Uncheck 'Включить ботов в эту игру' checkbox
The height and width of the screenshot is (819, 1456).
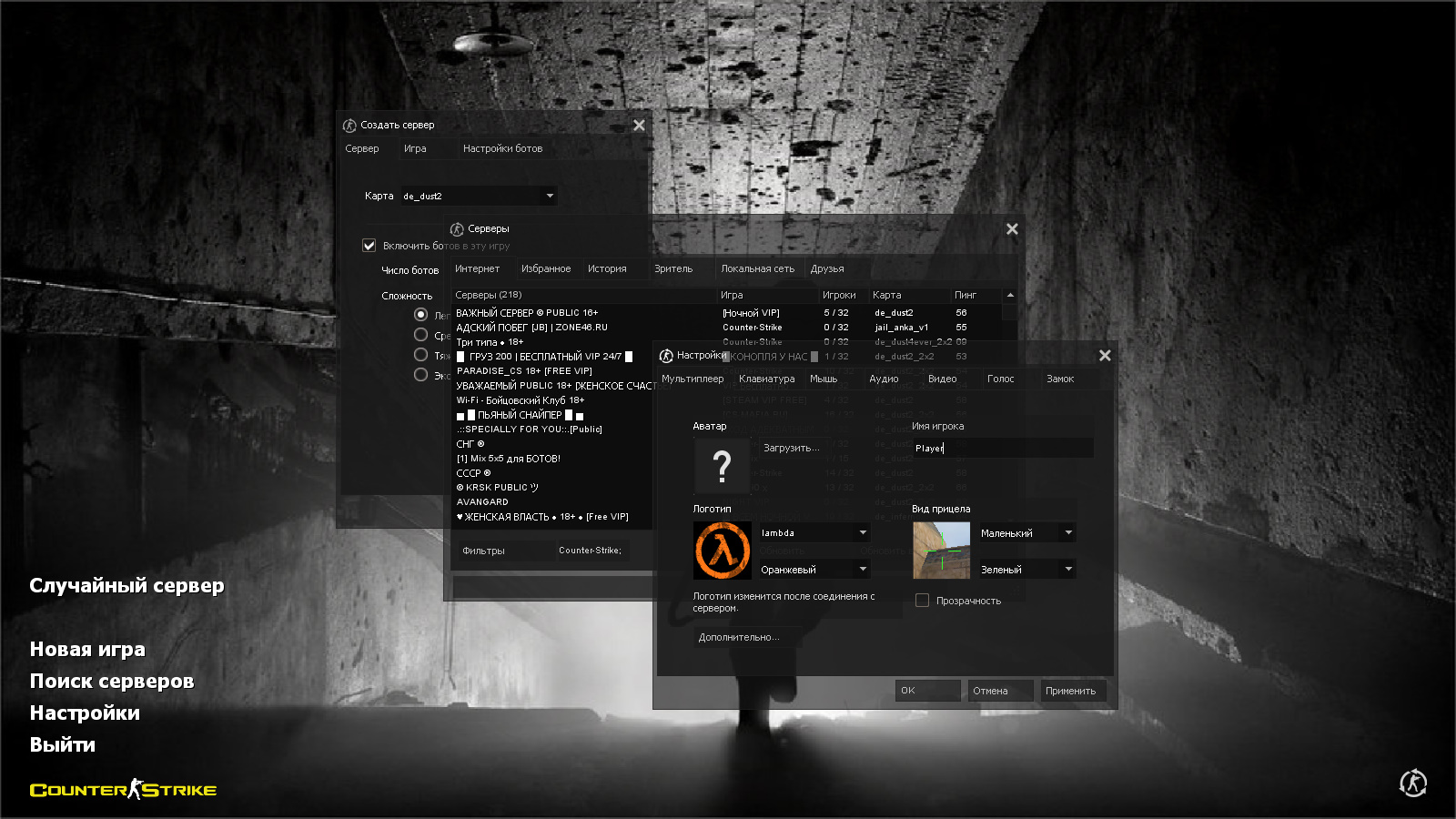(x=369, y=246)
